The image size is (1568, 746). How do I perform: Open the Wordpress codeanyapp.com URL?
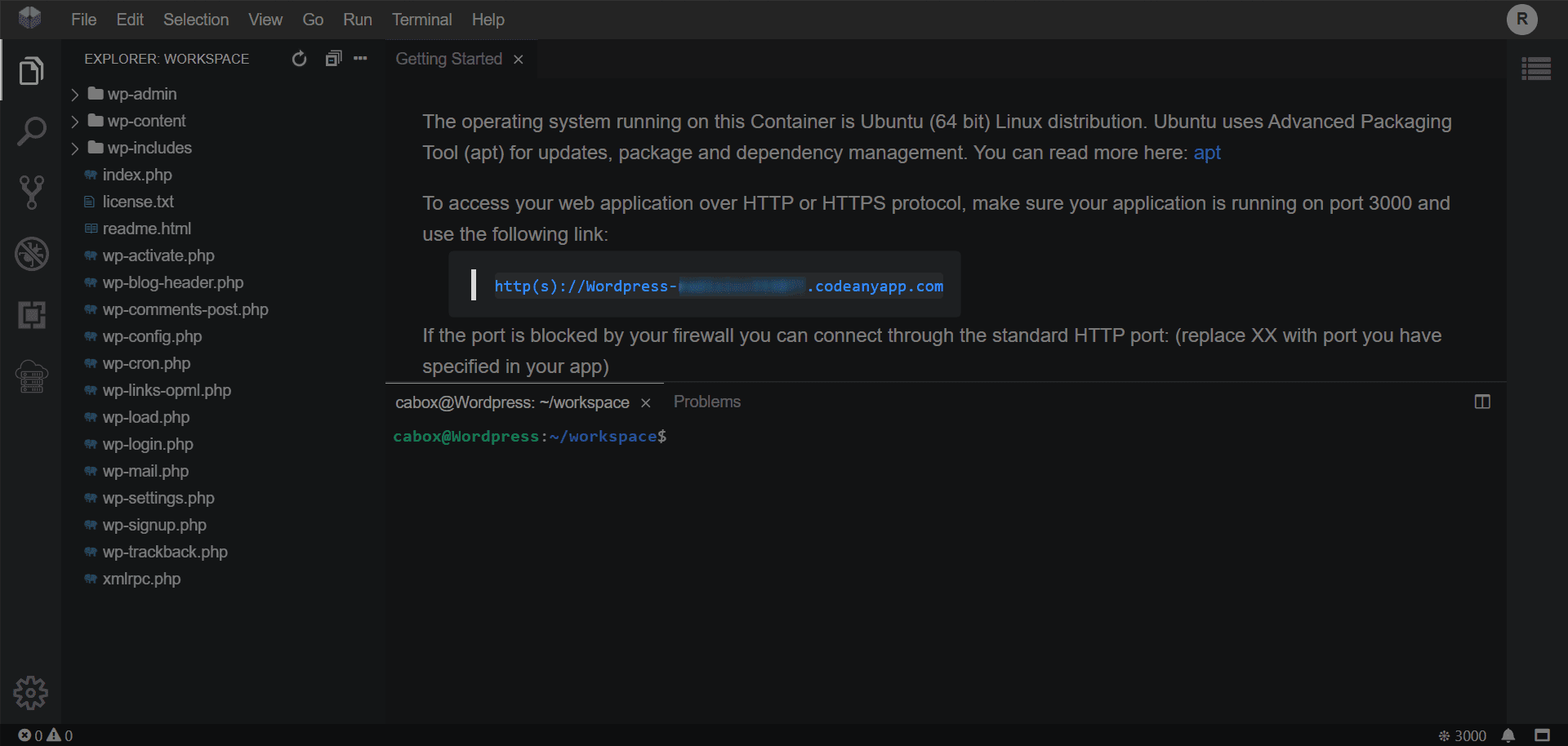pyautogui.click(x=718, y=286)
